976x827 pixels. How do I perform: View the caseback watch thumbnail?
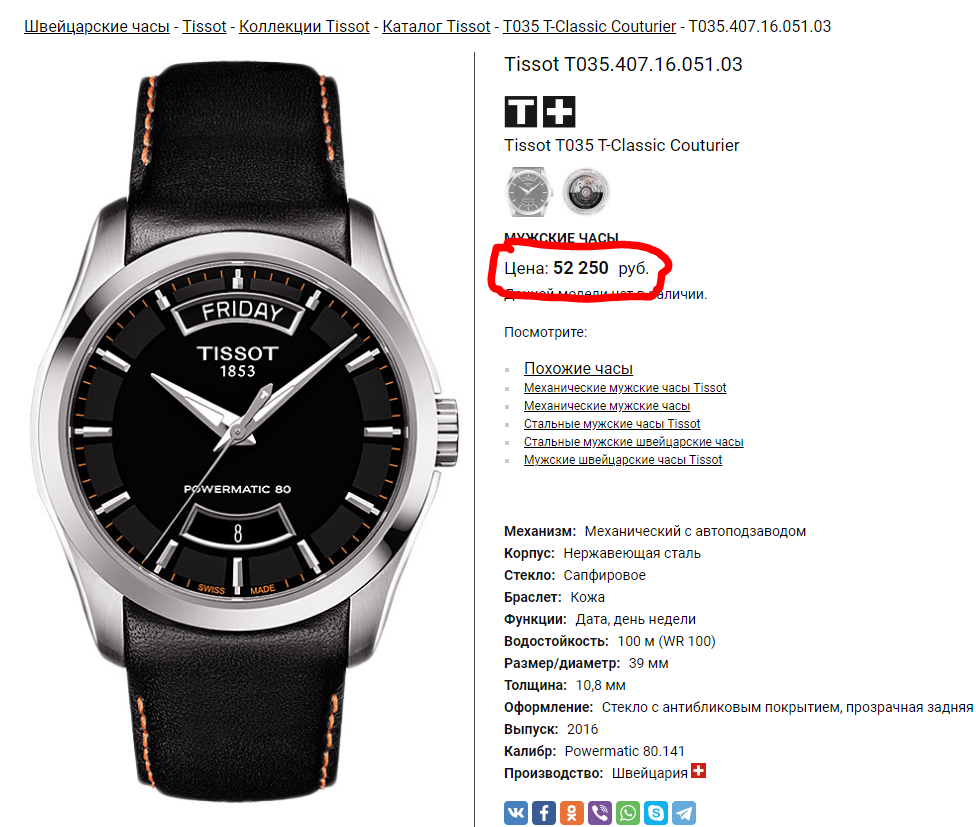coord(585,191)
